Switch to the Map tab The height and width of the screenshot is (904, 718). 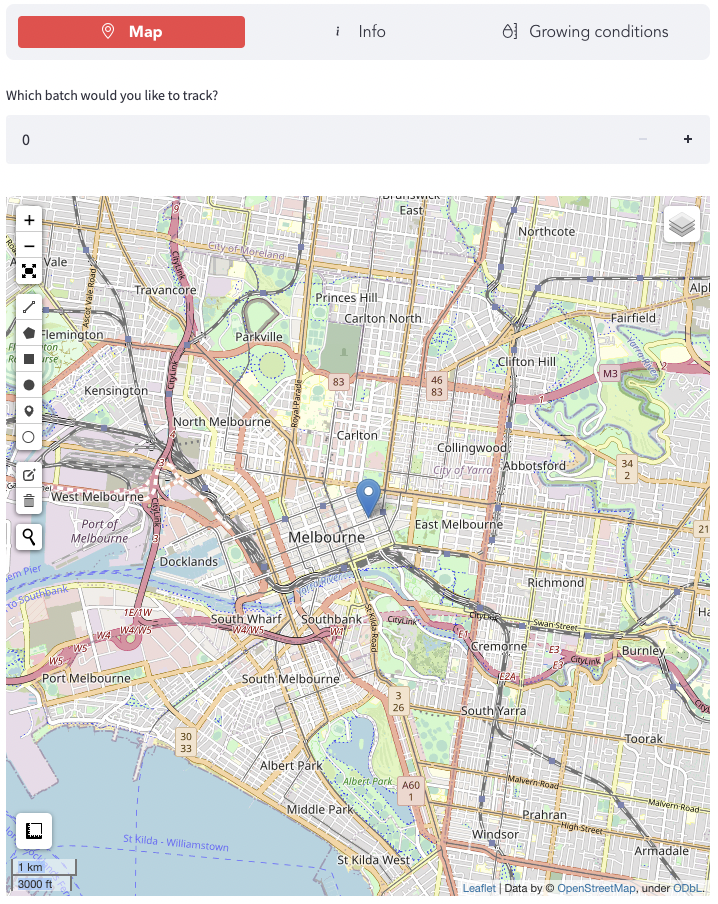tap(131, 32)
